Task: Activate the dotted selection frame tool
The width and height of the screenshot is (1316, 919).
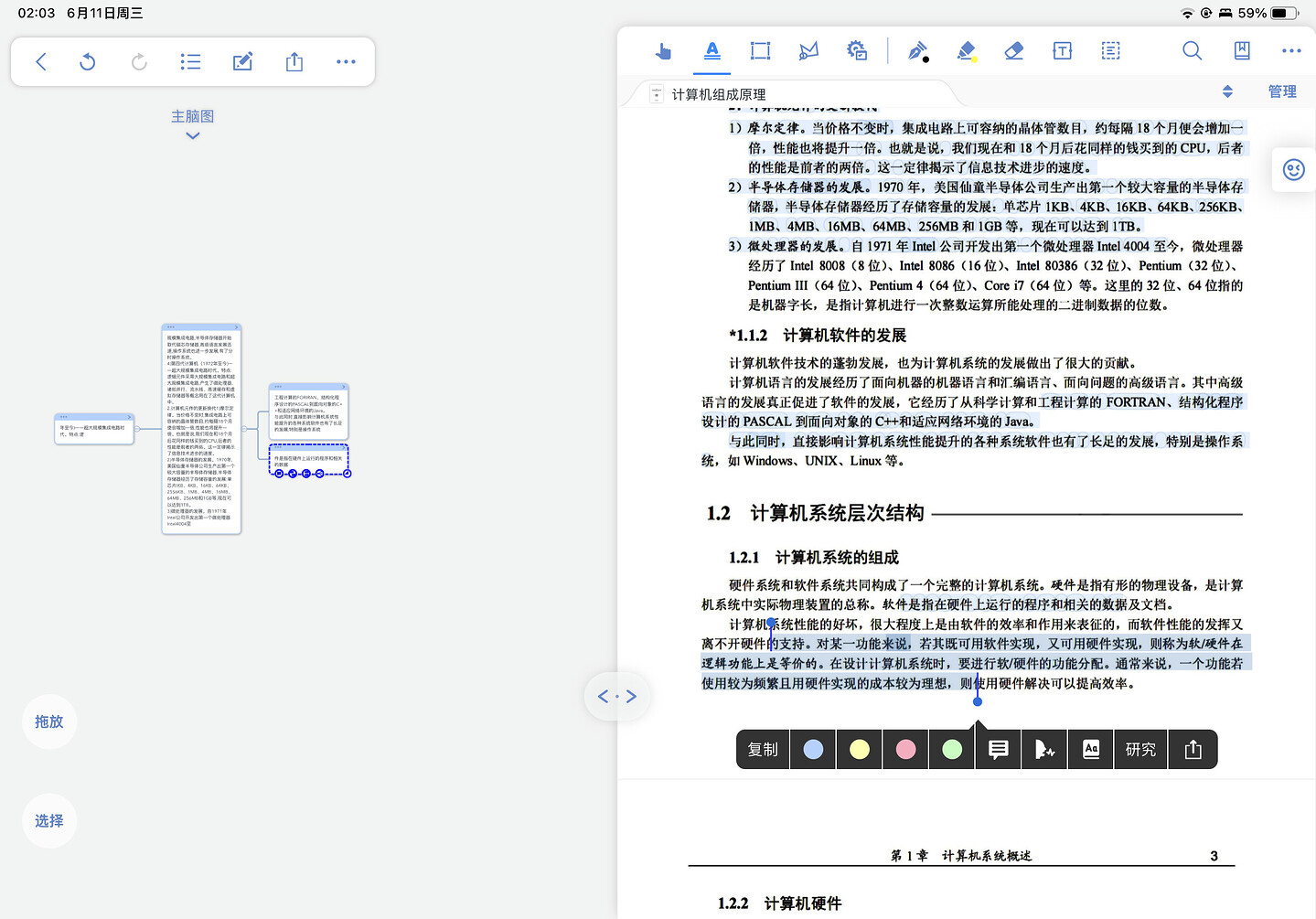Action: click(x=1110, y=51)
